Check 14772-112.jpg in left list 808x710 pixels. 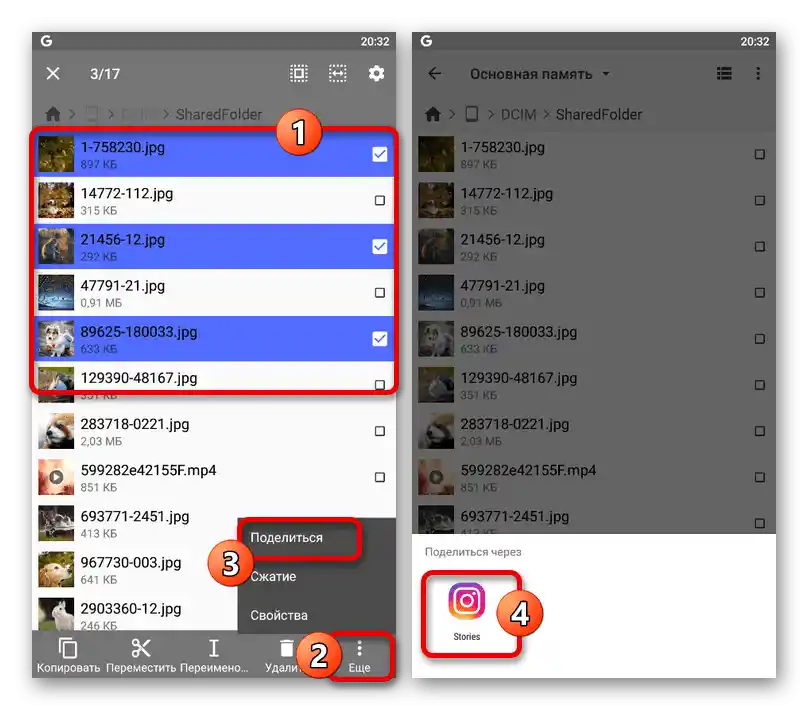380,200
